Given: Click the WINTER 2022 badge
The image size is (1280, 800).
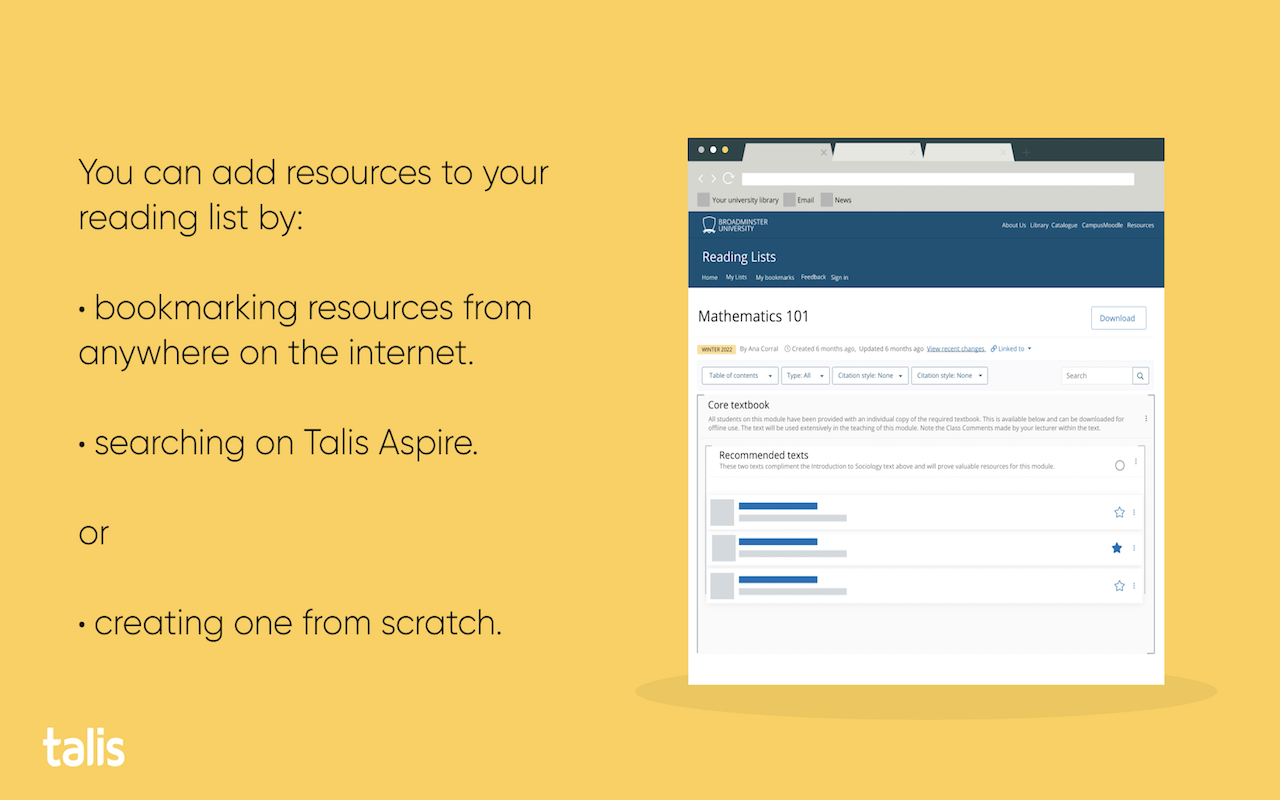Looking at the screenshot, I should [716, 348].
